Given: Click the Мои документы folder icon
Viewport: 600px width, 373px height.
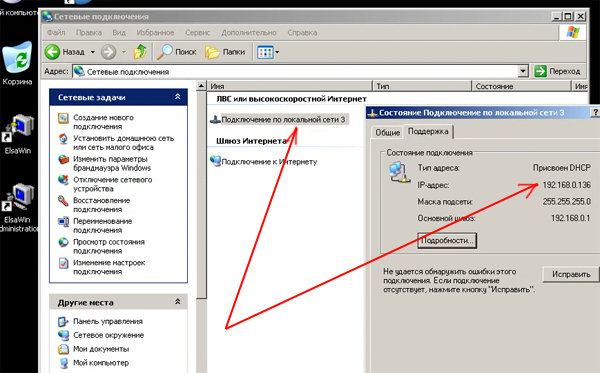Looking at the screenshot, I should tap(63, 349).
